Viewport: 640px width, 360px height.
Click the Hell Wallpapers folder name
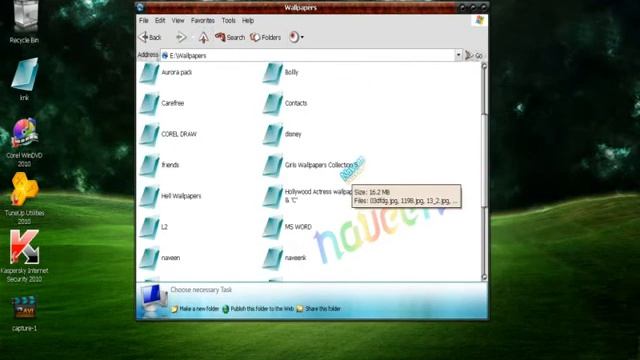pyautogui.click(x=181, y=196)
